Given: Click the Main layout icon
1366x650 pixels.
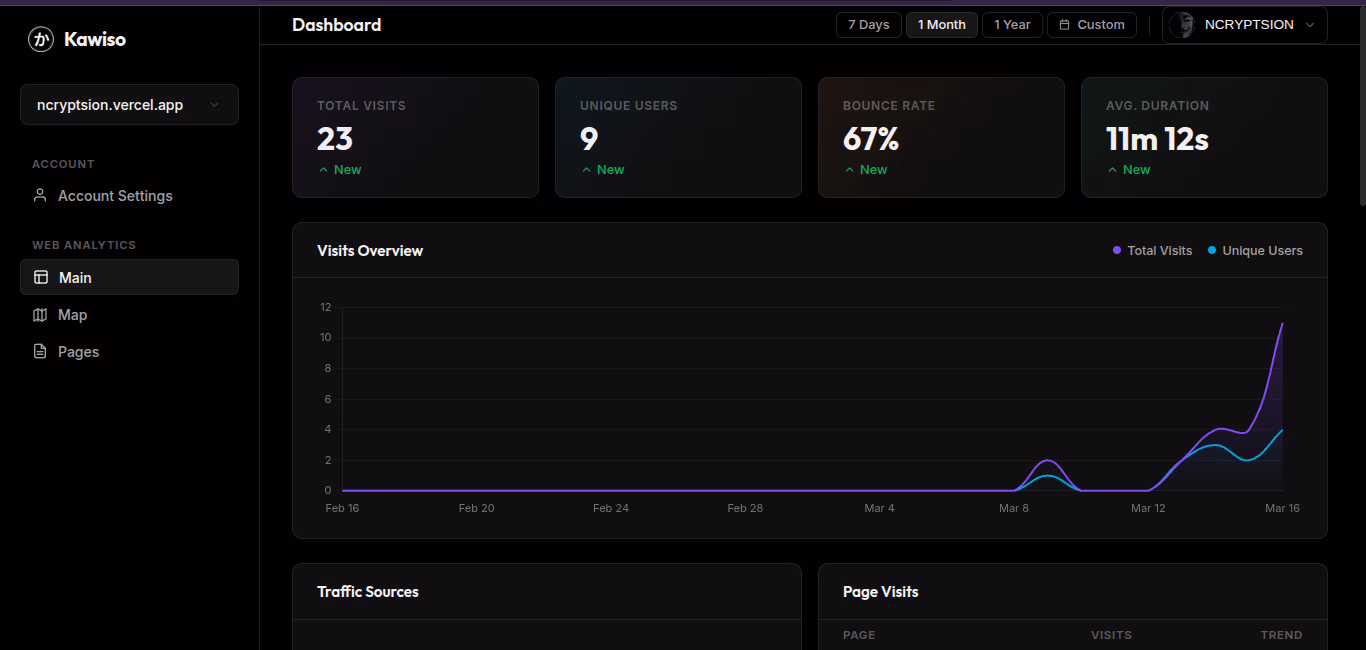Looking at the screenshot, I should coord(41,278).
